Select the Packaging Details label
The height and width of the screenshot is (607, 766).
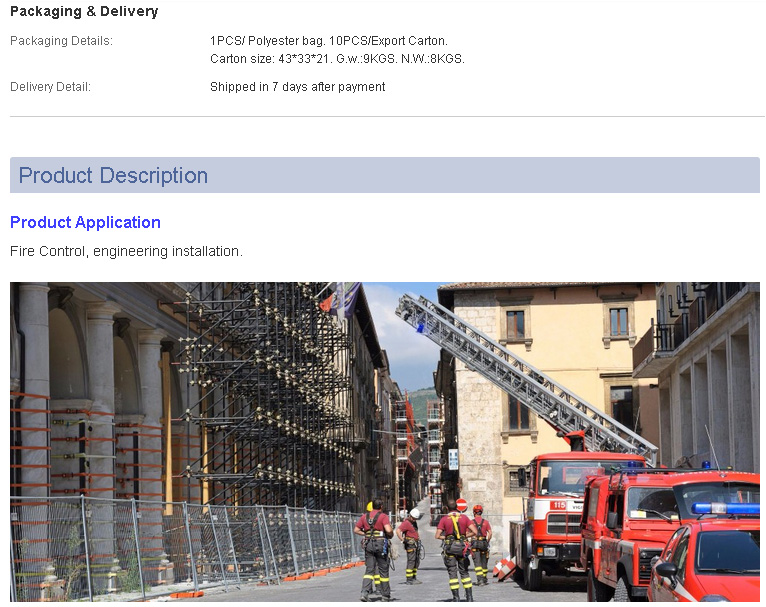coord(62,41)
